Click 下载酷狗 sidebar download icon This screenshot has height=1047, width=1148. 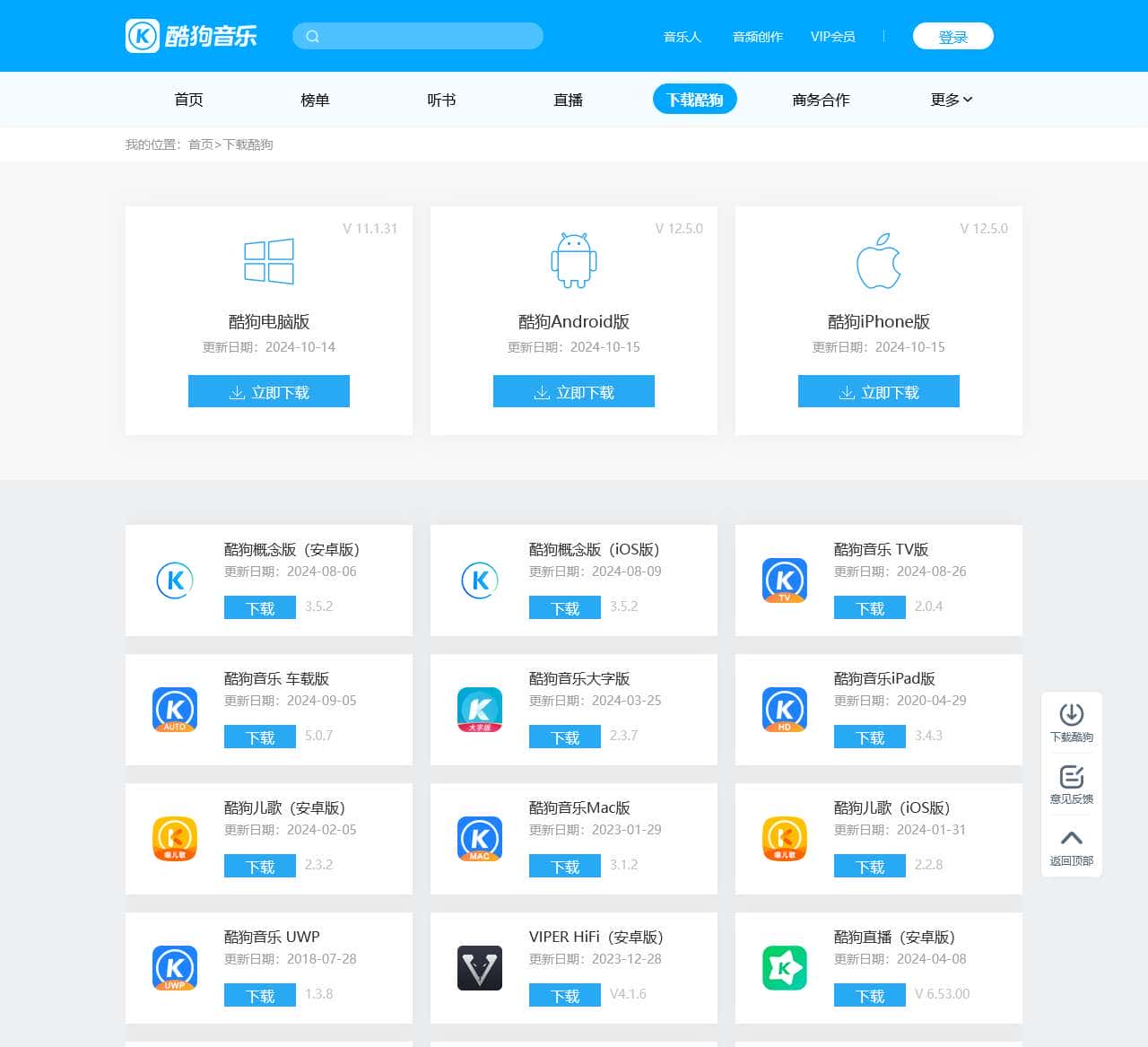(1072, 714)
